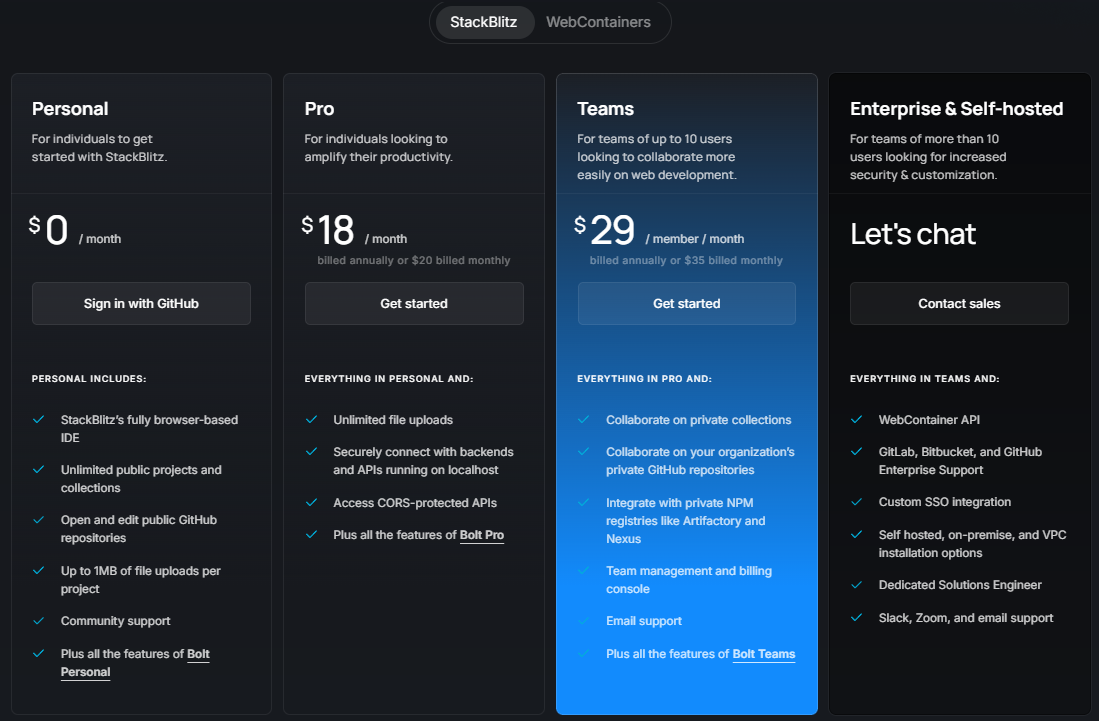Click checkmark beside Up to 1MB of file uploads

click(x=39, y=570)
